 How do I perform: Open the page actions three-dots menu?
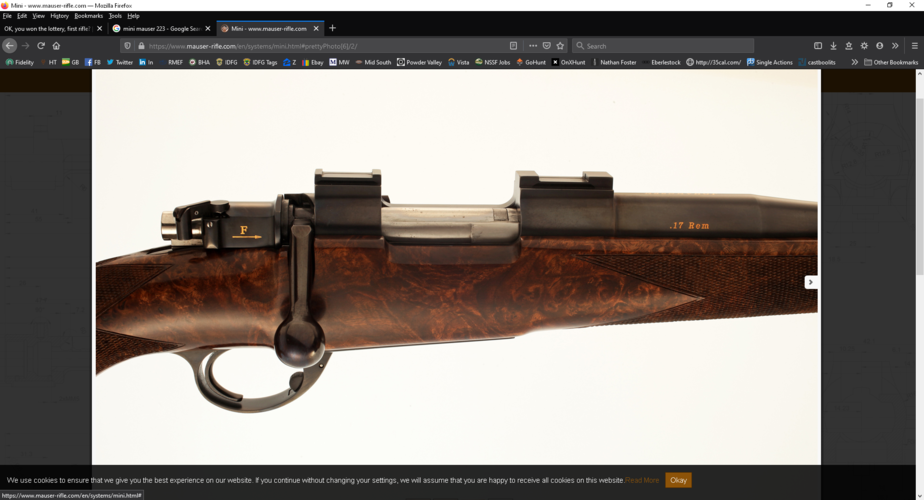533,46
